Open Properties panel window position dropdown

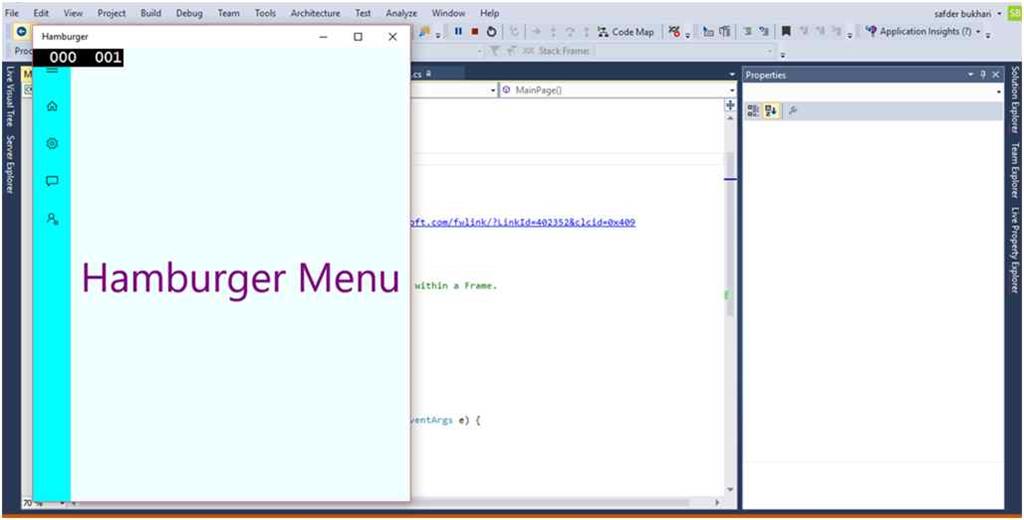pos(971,75)
